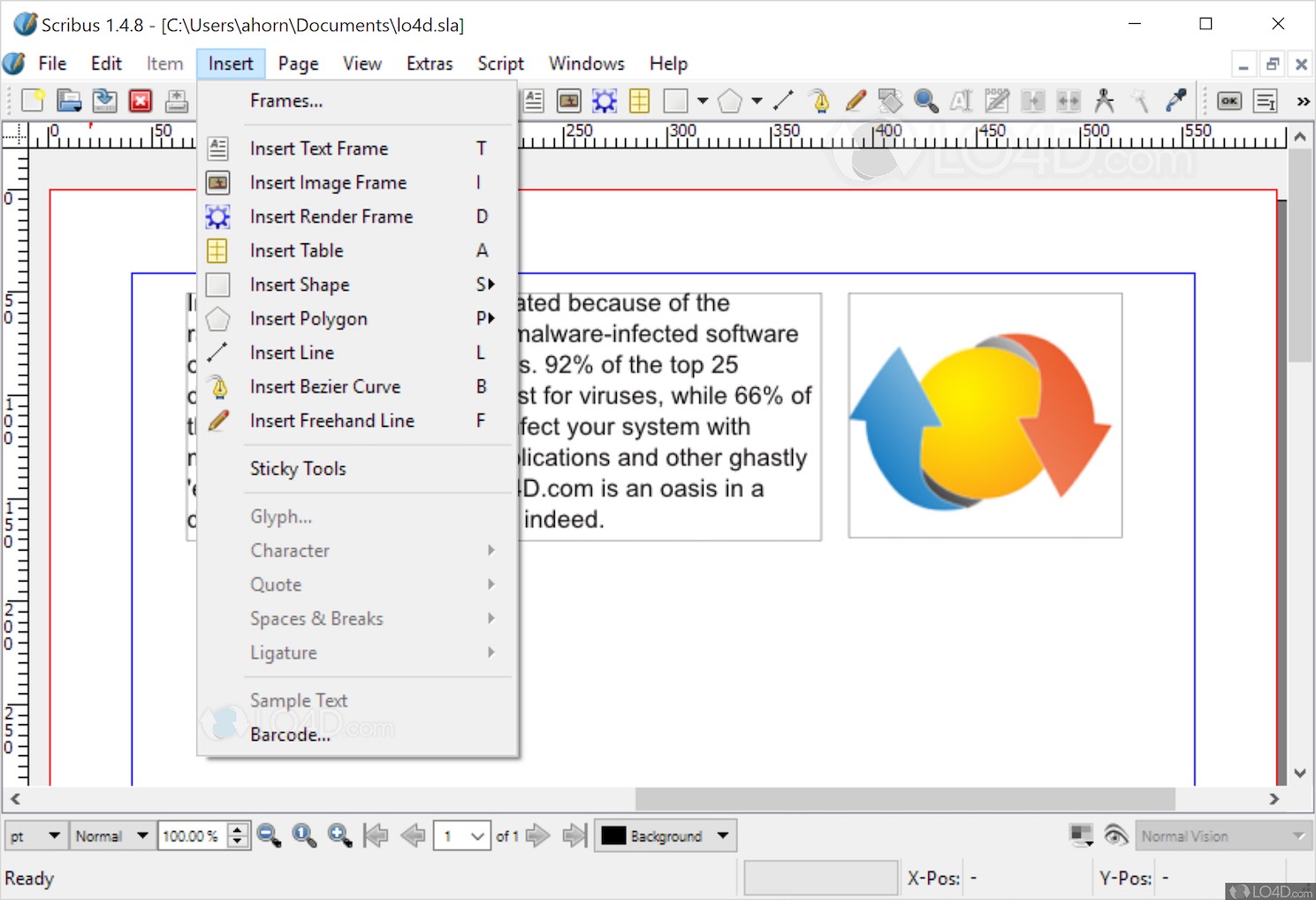Select the Rotate Item tool
The image size is (1316, 900).
click(890, 101)
